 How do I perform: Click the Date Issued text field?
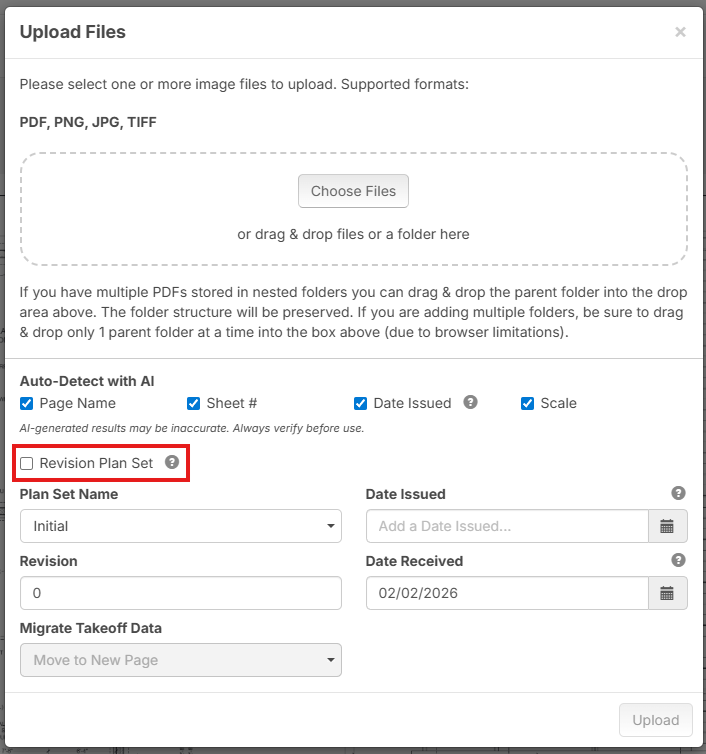[507, 526]
